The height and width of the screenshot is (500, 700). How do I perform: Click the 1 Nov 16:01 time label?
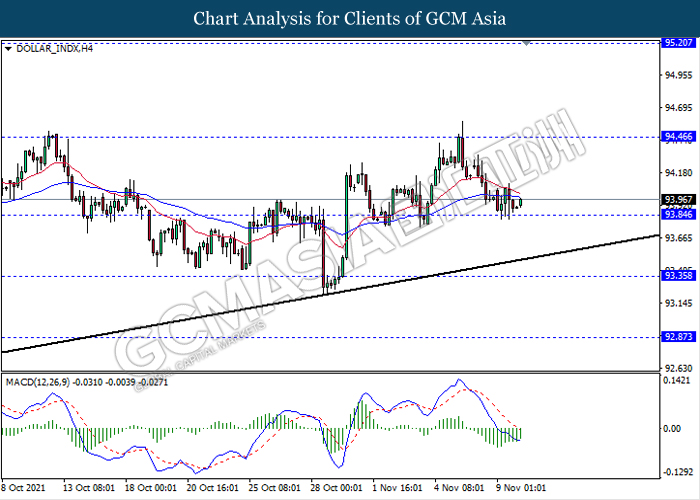(397, 488)
